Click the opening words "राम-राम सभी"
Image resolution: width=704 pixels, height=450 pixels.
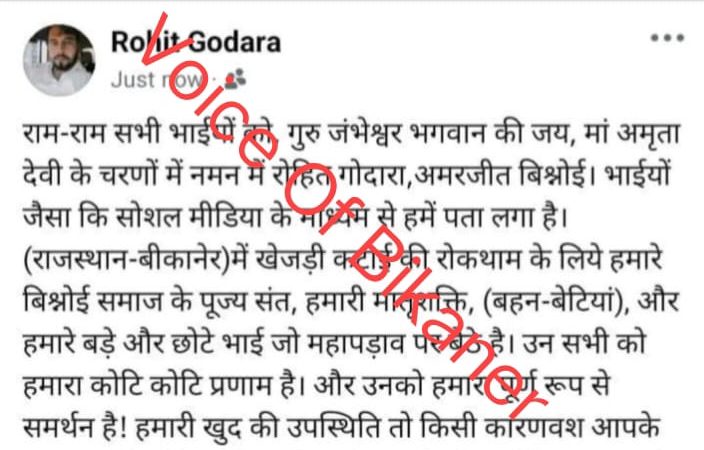pyautogui.click(x=92, y=134)
